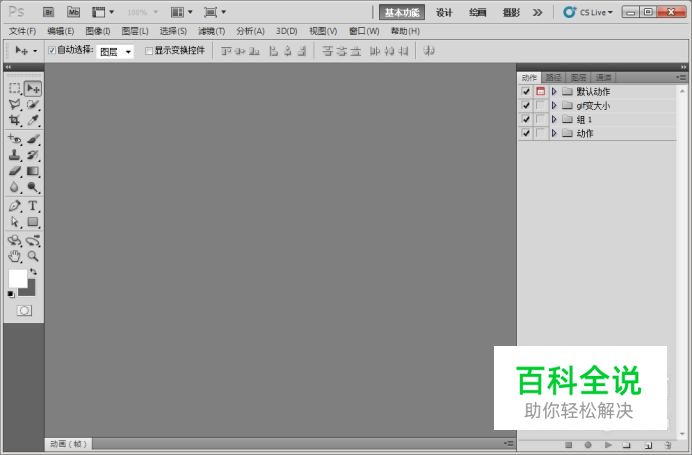This screenshot has height=455, width=692.
Task: Switch to the 路径 panel tab
Action: pos(553,78)
